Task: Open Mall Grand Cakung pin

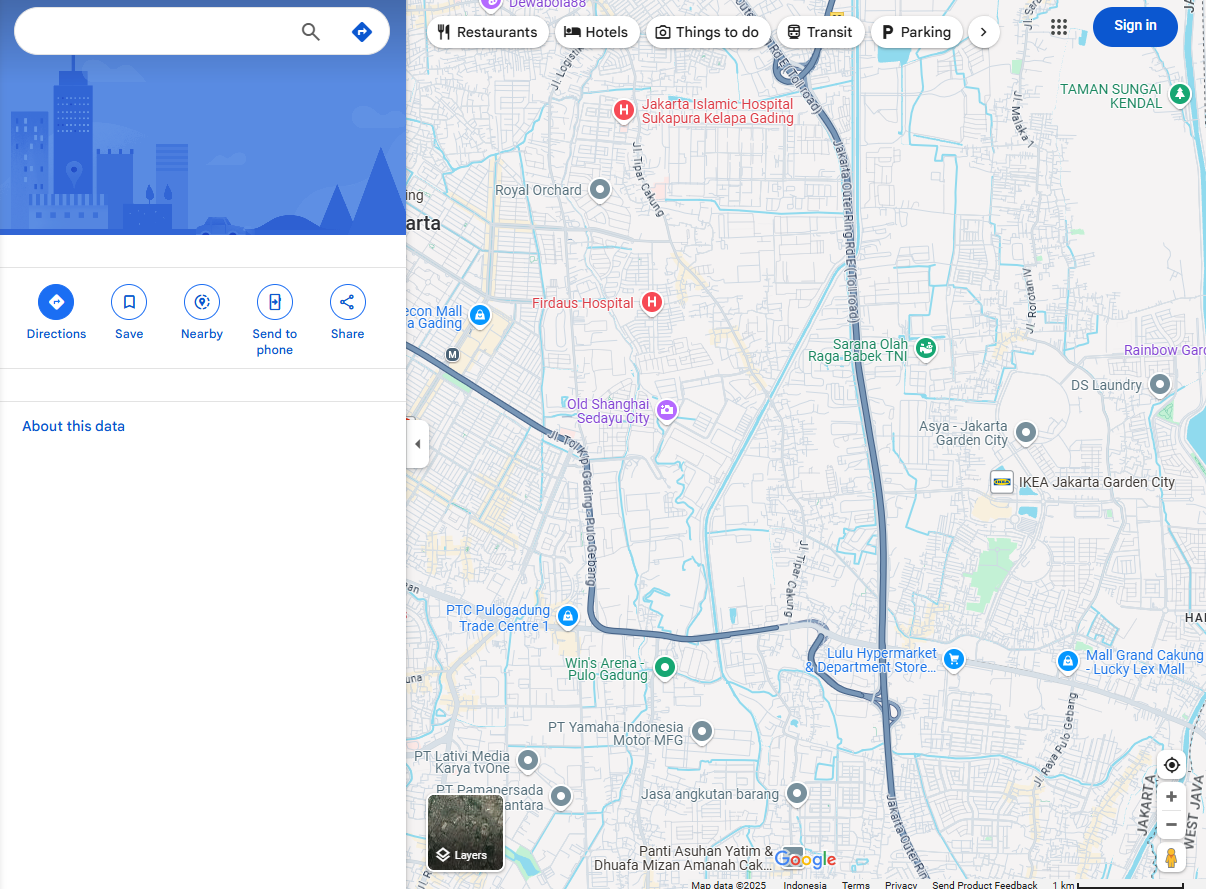Action: (x=1068, y=661)
